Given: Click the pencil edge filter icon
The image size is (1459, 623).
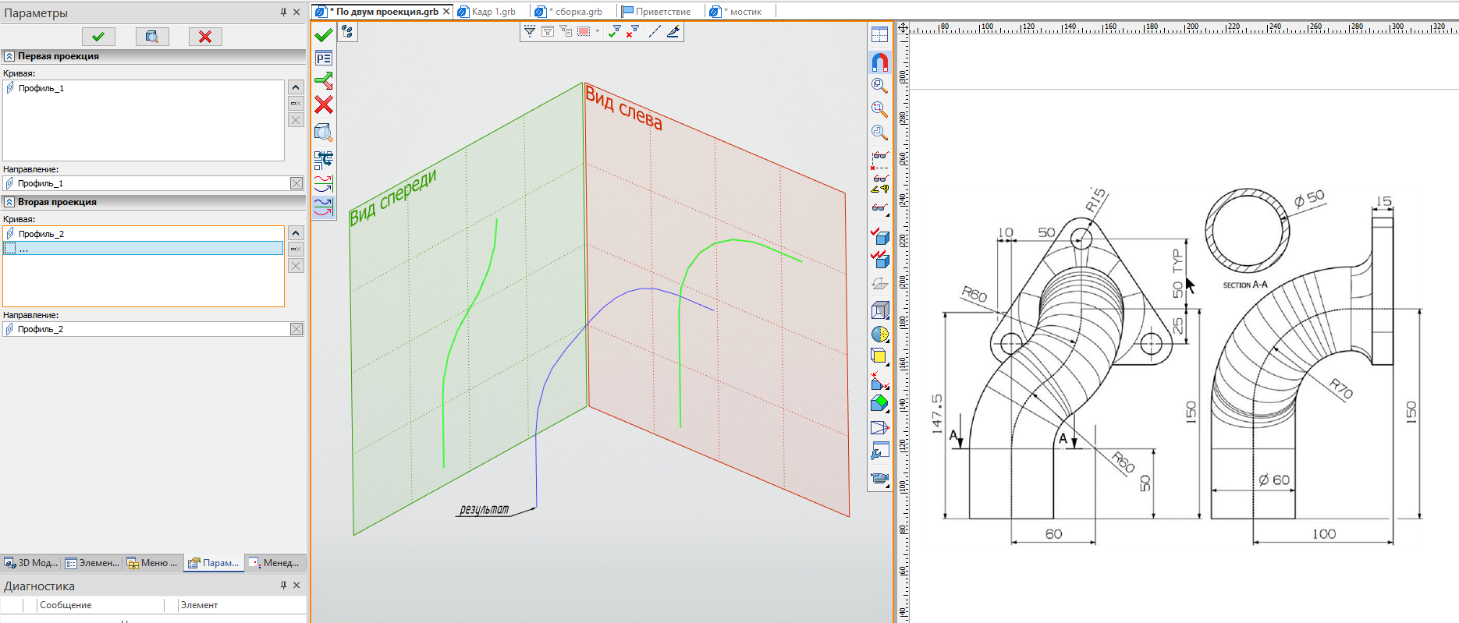Looking at the screenshot, I should [674, 32].
